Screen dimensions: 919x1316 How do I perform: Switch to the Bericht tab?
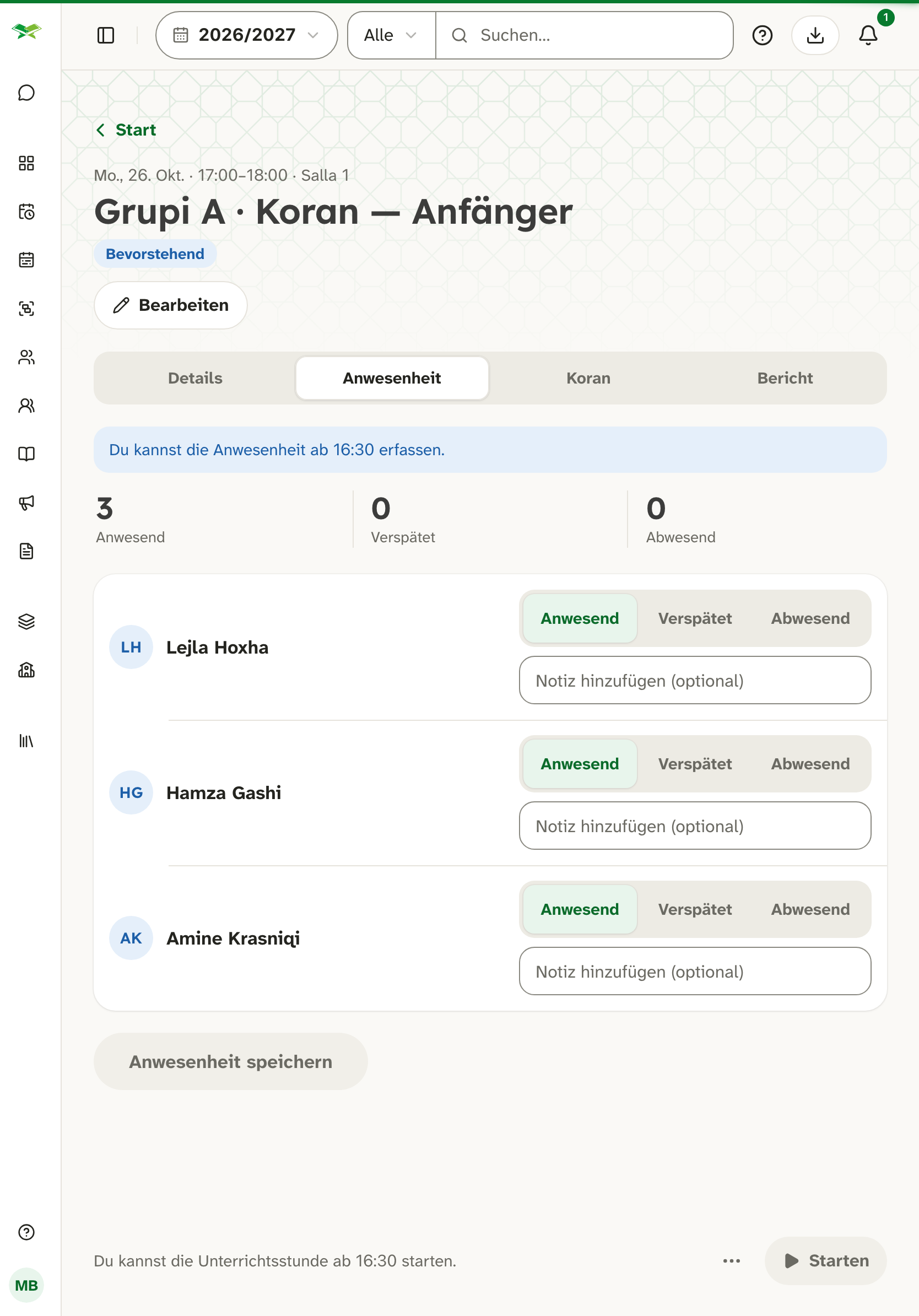pos(785,378)
